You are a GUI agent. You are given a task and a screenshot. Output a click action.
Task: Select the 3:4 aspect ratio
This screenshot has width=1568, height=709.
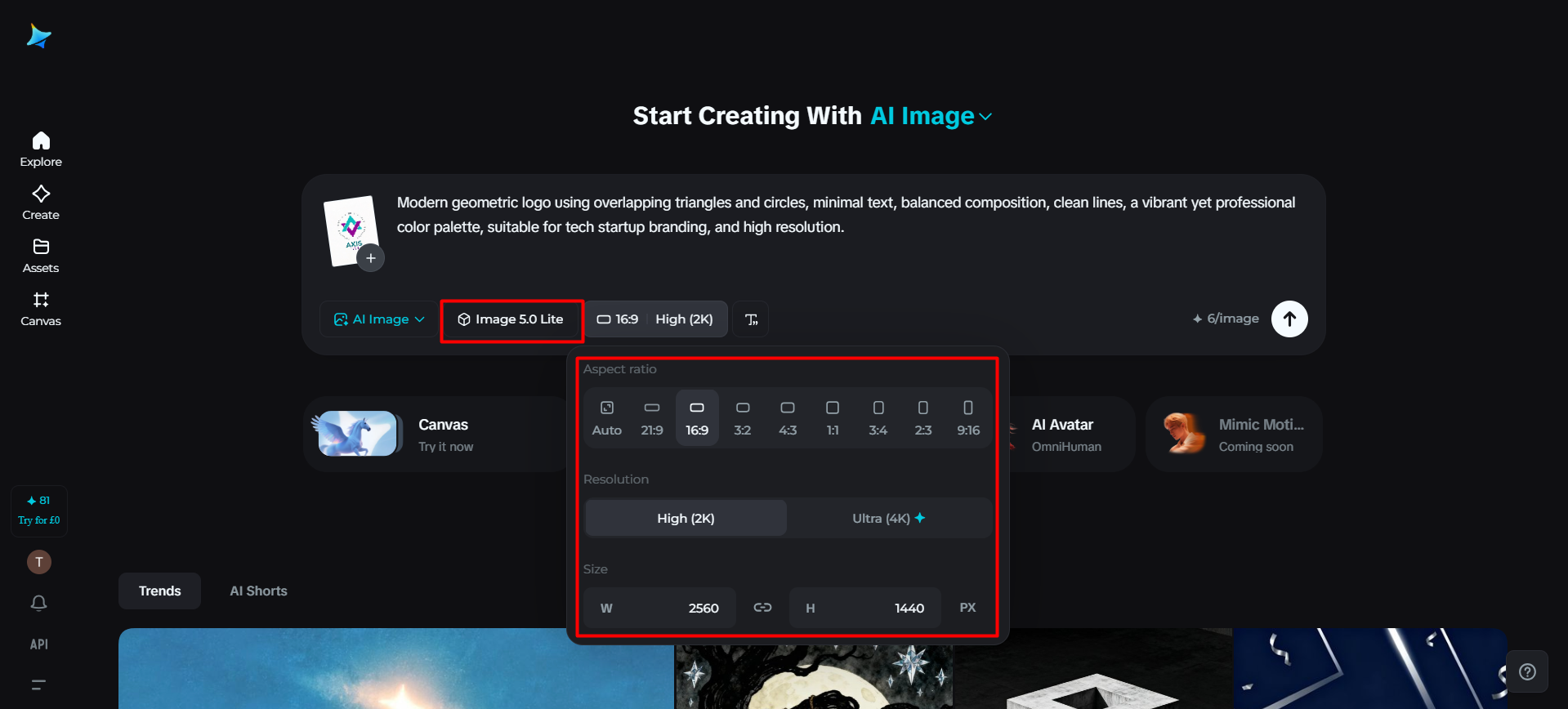[x=878, y=417]
